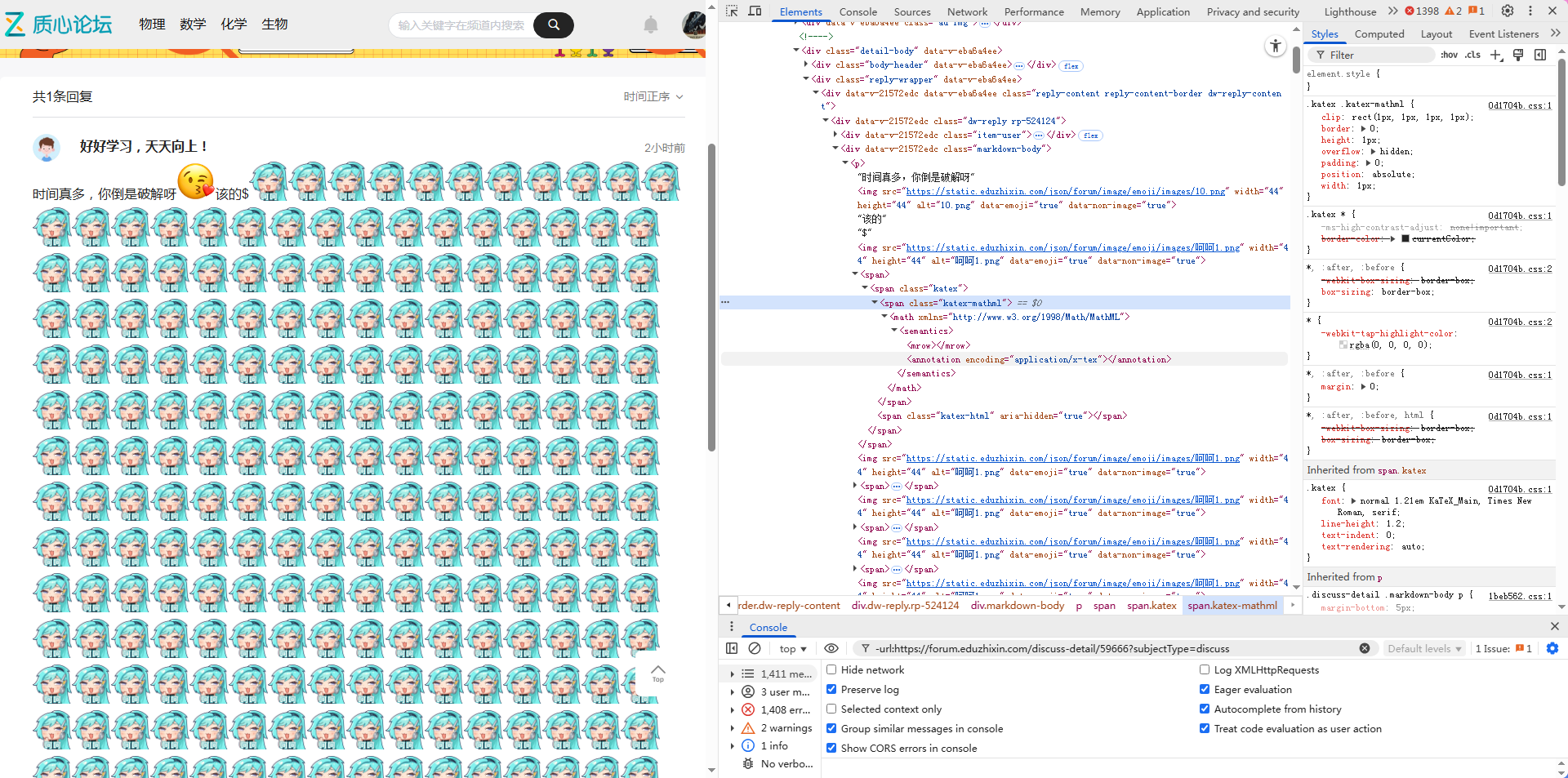
Task: Expand the div class body-header node
Action: pyautogui.click(x=806, y=64)
